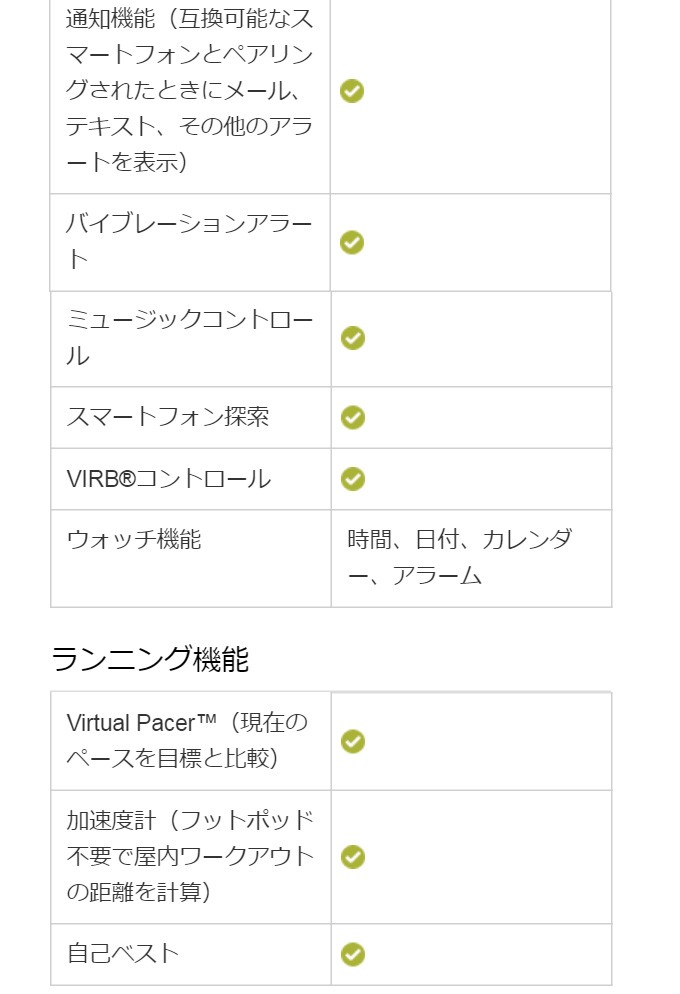Click the VIRB®コントロール checkmark icon
Image resolution: width=680 pixels, height=994 pixels.
pyautogui.click(x=353, y=479)
